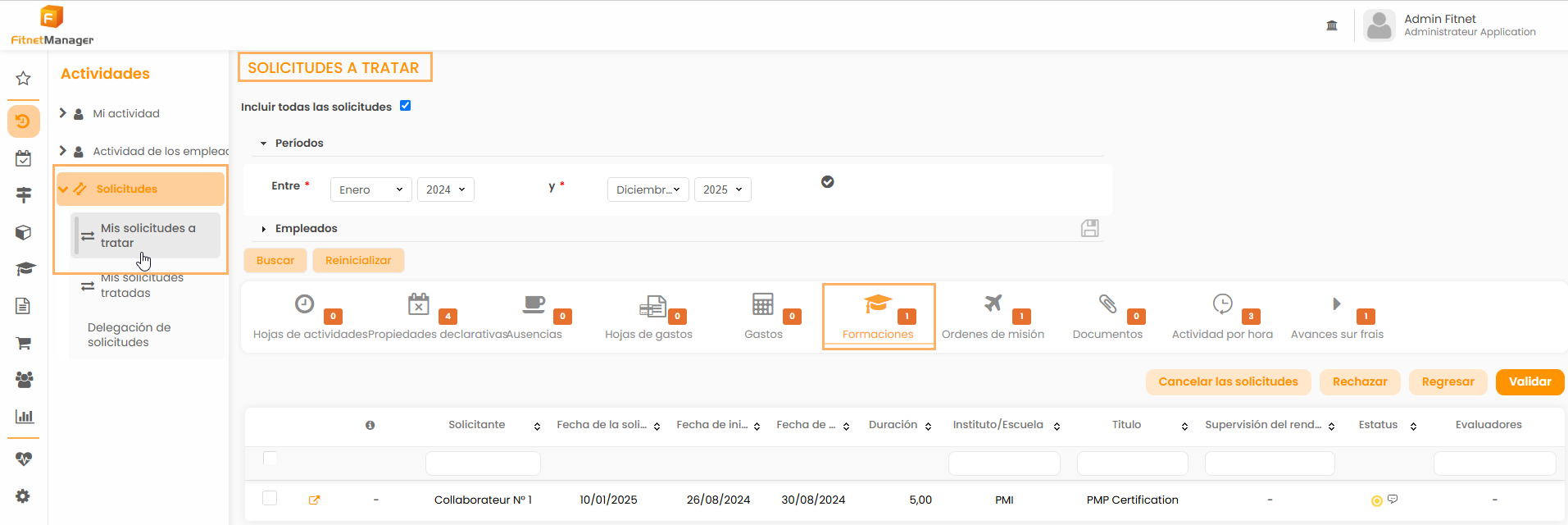Uncheck Incluir todas las solicitudes checkbox
This screenshot has height=525, width=1568.
[x=405, y=106]
